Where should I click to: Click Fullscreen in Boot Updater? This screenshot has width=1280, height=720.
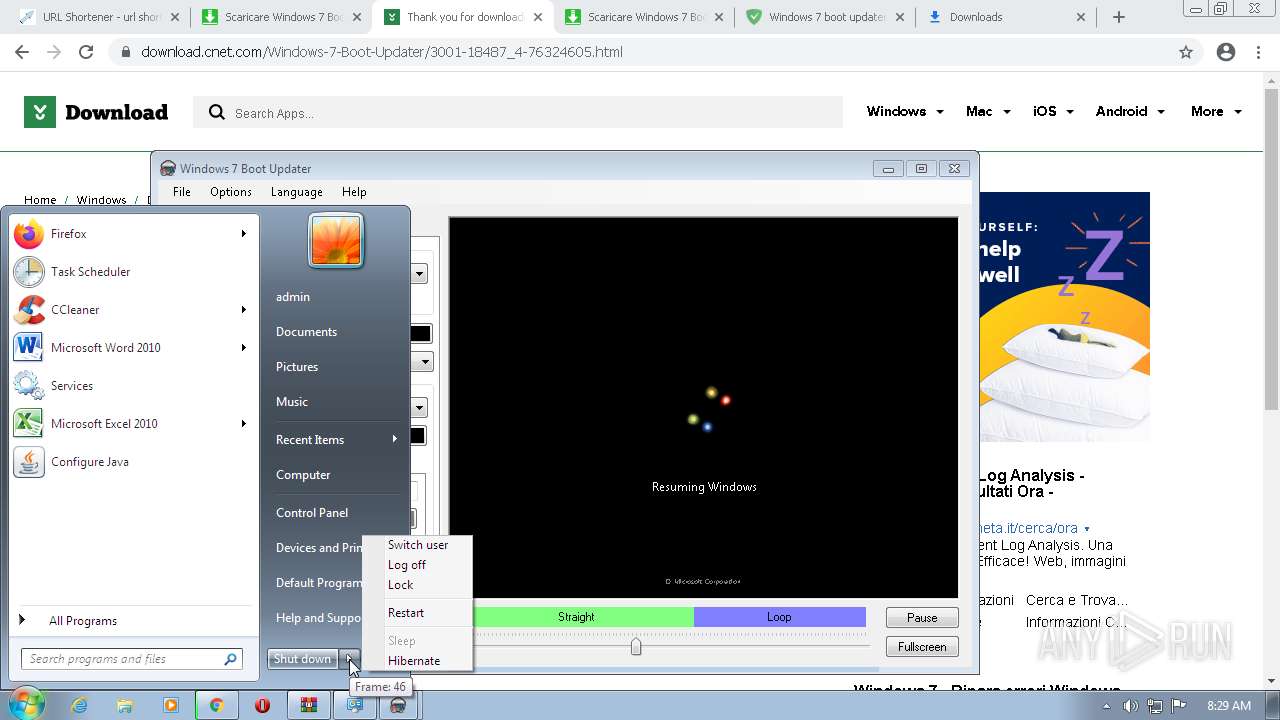coord(922,647)
